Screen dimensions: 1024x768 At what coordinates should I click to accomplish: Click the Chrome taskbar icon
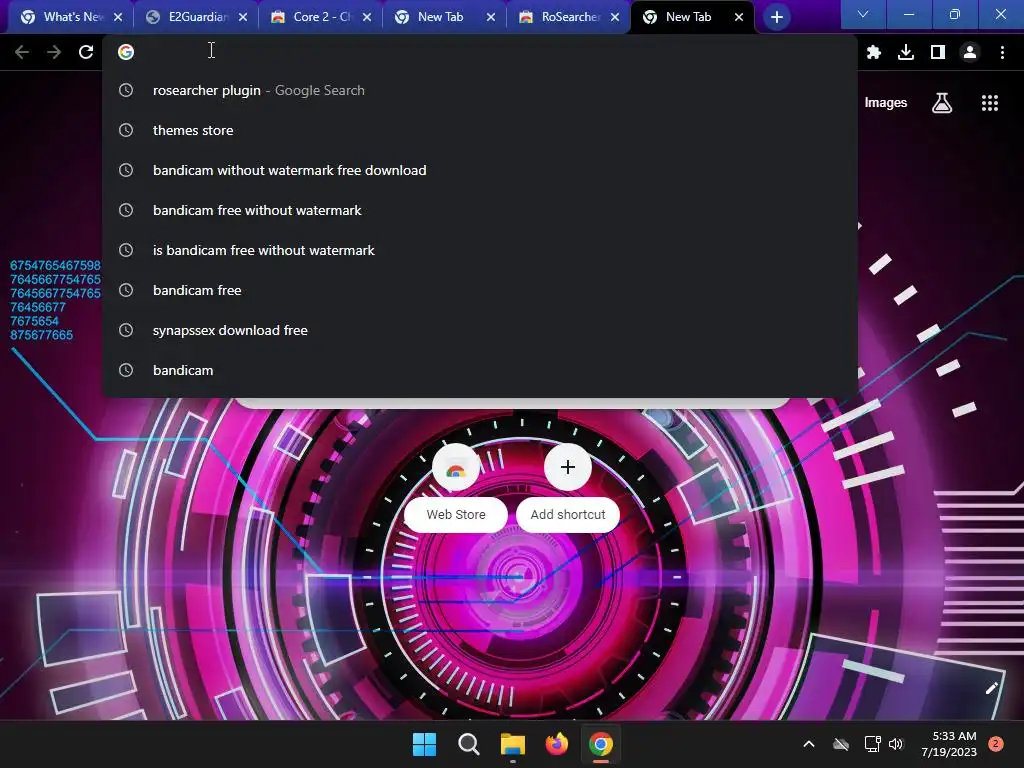(x=601, y=744)
